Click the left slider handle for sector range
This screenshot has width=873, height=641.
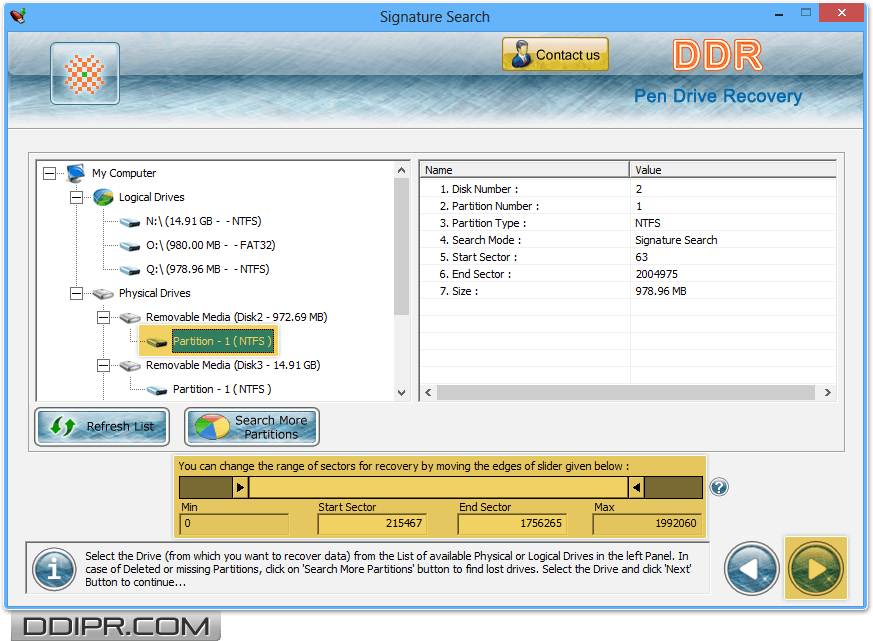240,487
